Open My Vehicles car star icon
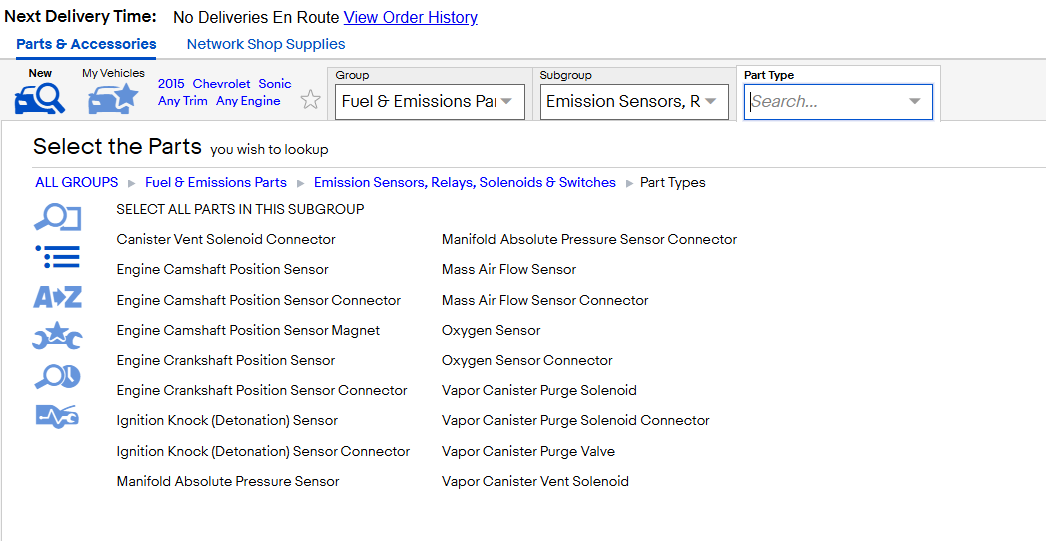Image resolution: width=1046 pixels, height=541 pixels. pyautogui.click(x=113, y=99)
